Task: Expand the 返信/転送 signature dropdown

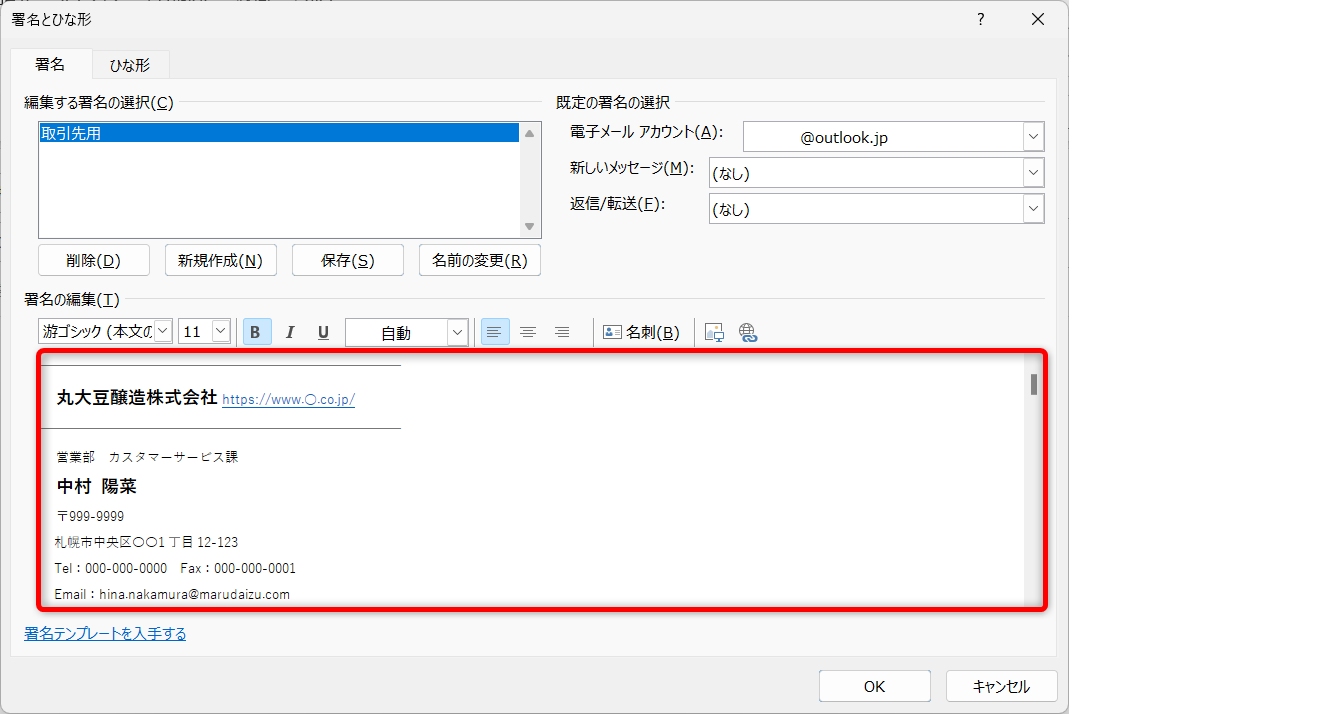Action: [1033, 209]
